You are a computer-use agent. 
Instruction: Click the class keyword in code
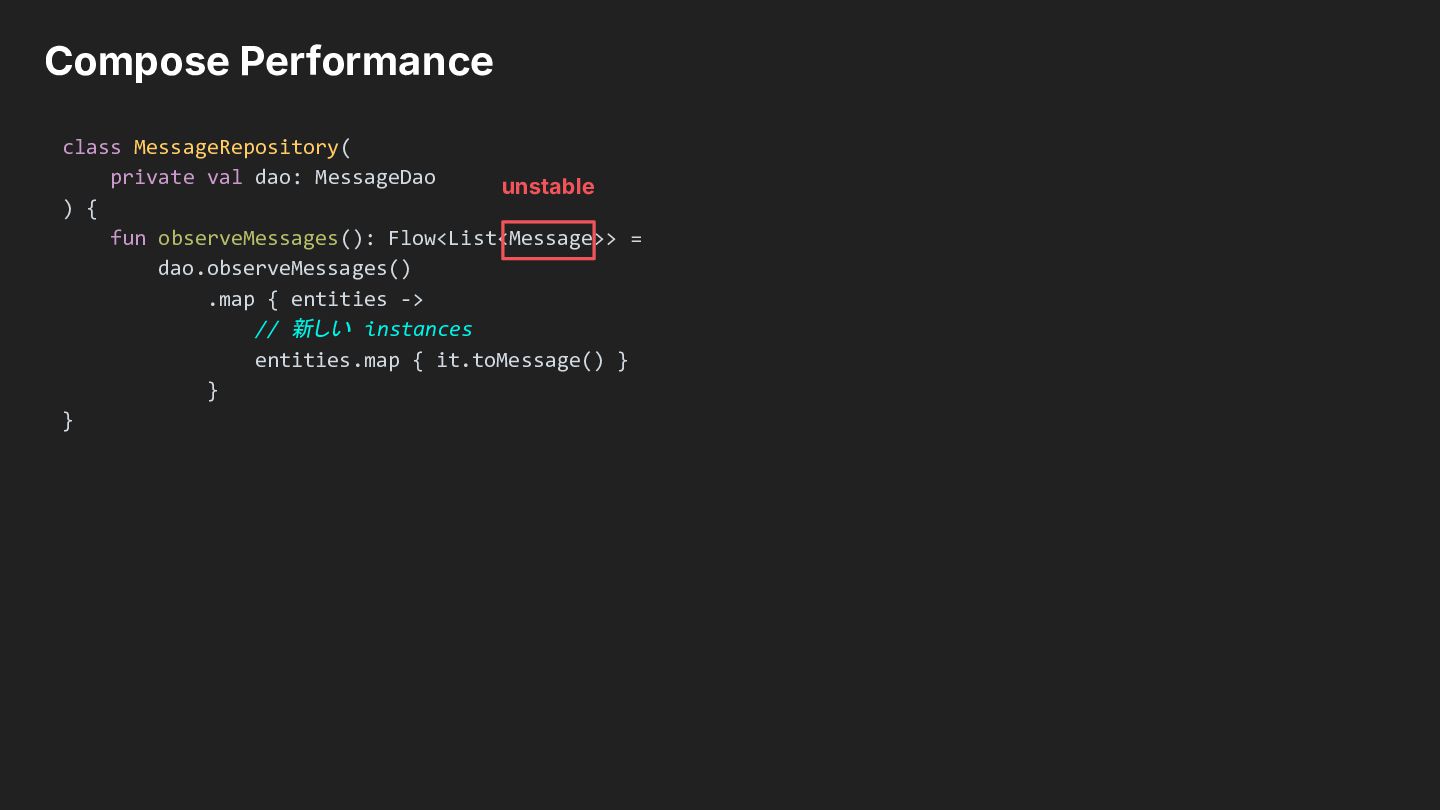[92, 147]
